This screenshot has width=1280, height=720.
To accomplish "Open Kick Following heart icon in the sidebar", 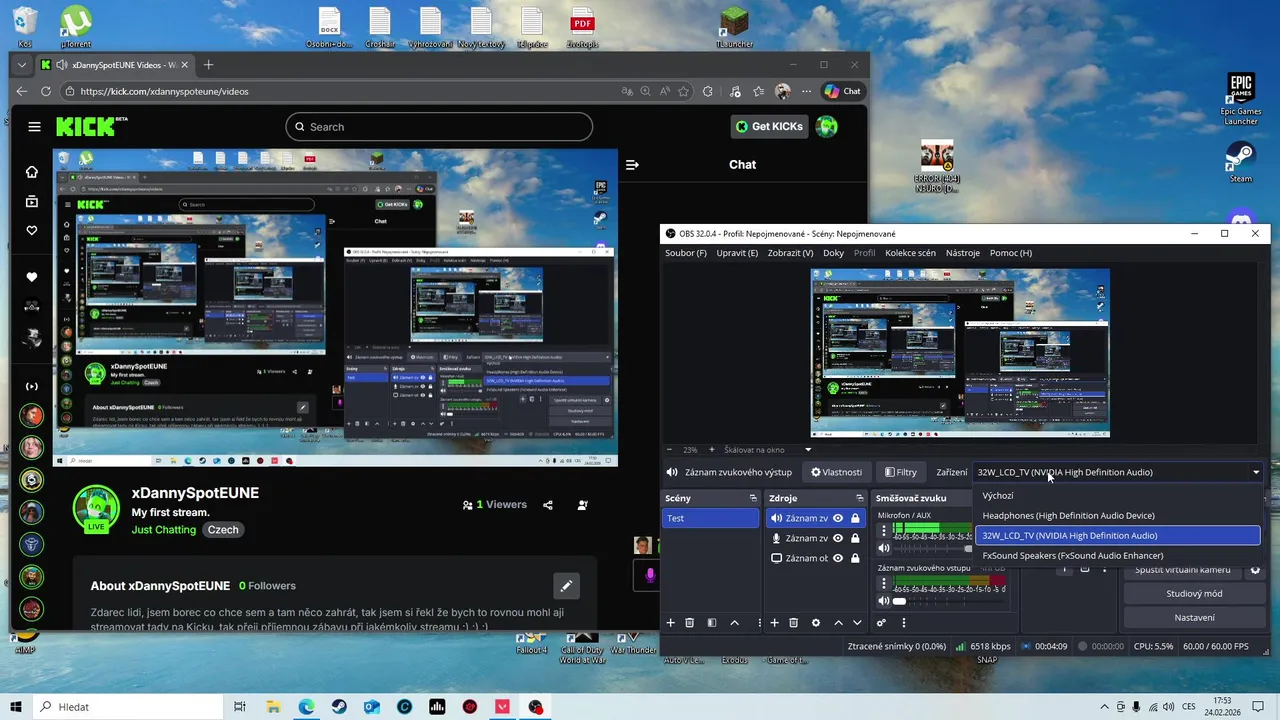I will (x=32, y=231).
